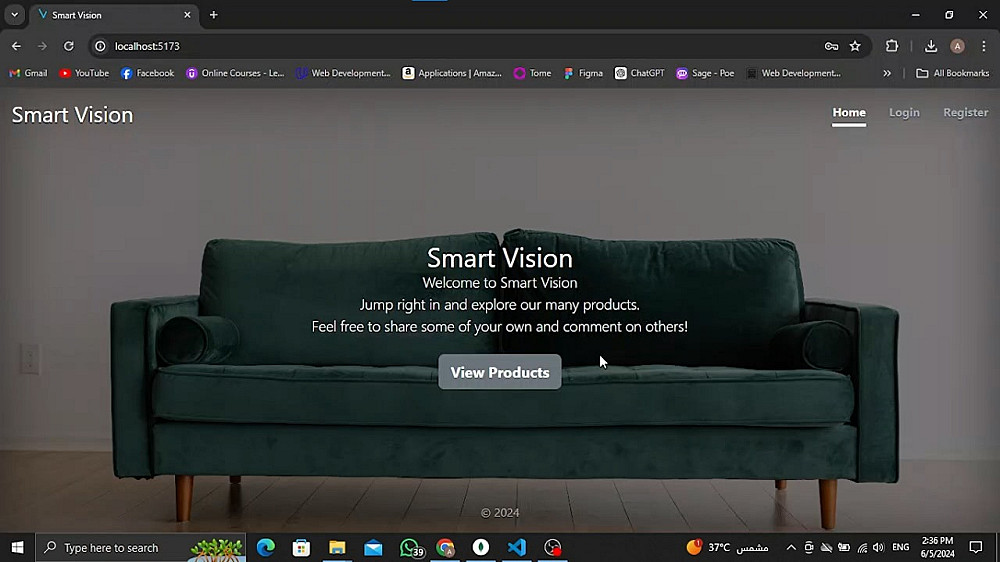Screen dimensions: 1000x562
Task: Switch the ENG input language
Action: tap(901, 547)
